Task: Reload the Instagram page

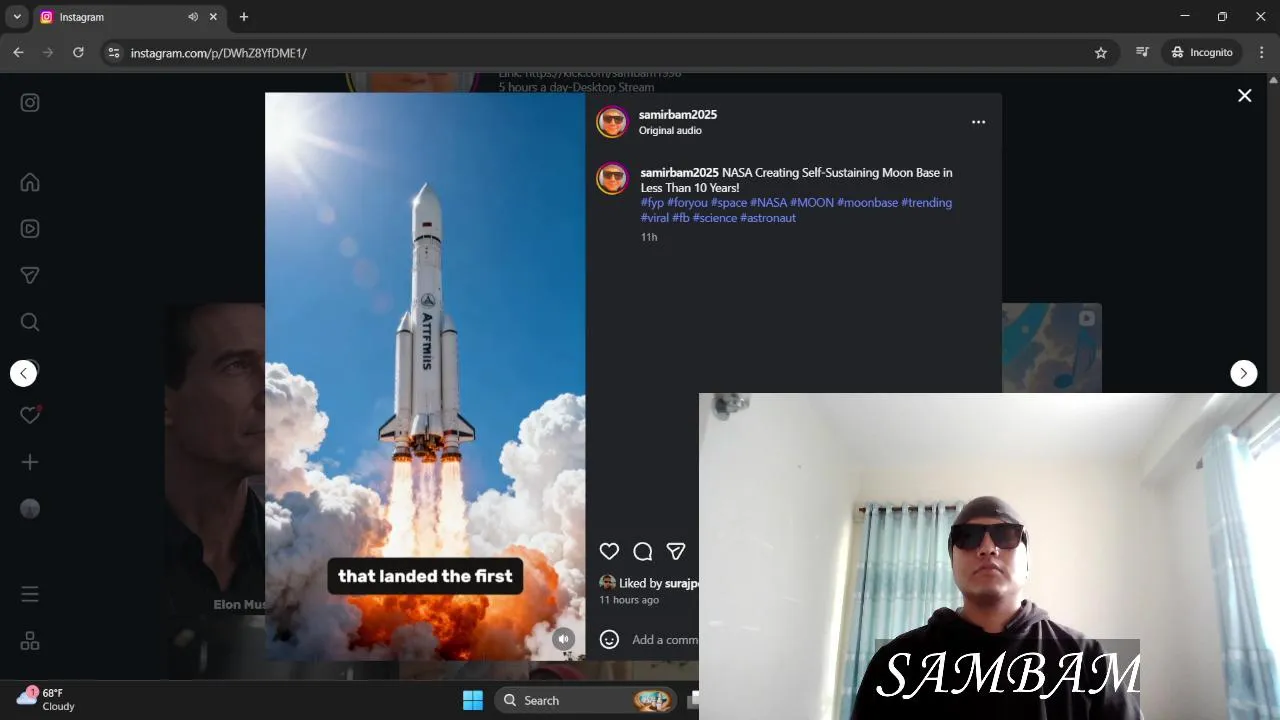Action: pos(78,52)
